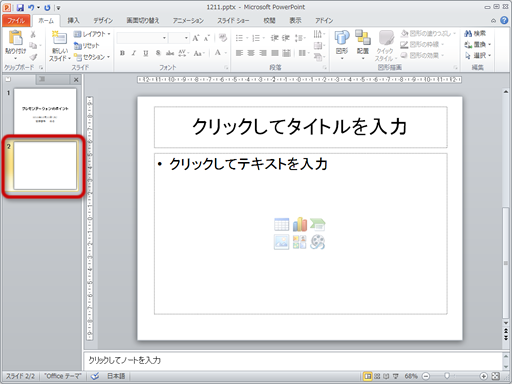This screenshot has width=512, height=384.
Task: Insert a table via the placeholder icon
Action: (281, 225)
